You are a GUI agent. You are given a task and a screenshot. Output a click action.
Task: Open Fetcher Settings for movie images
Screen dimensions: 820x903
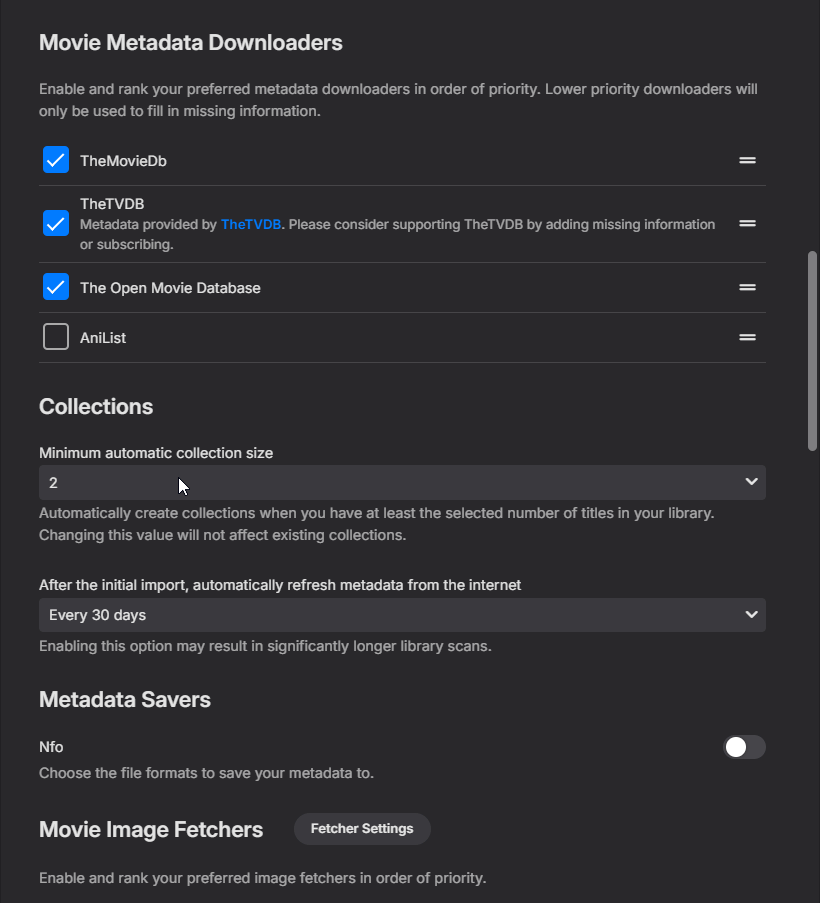[x=362, y=829]
